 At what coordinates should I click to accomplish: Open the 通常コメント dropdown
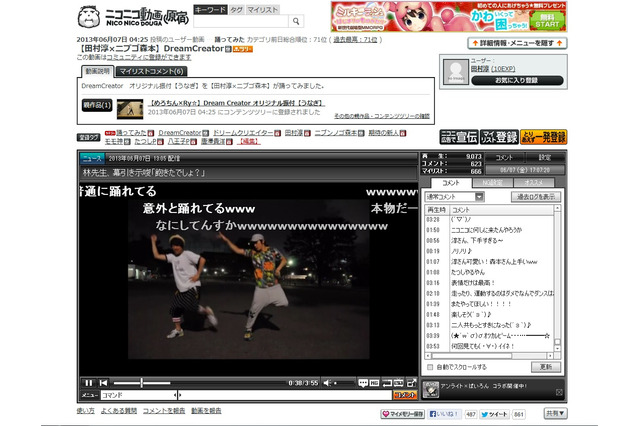(454, 197)
